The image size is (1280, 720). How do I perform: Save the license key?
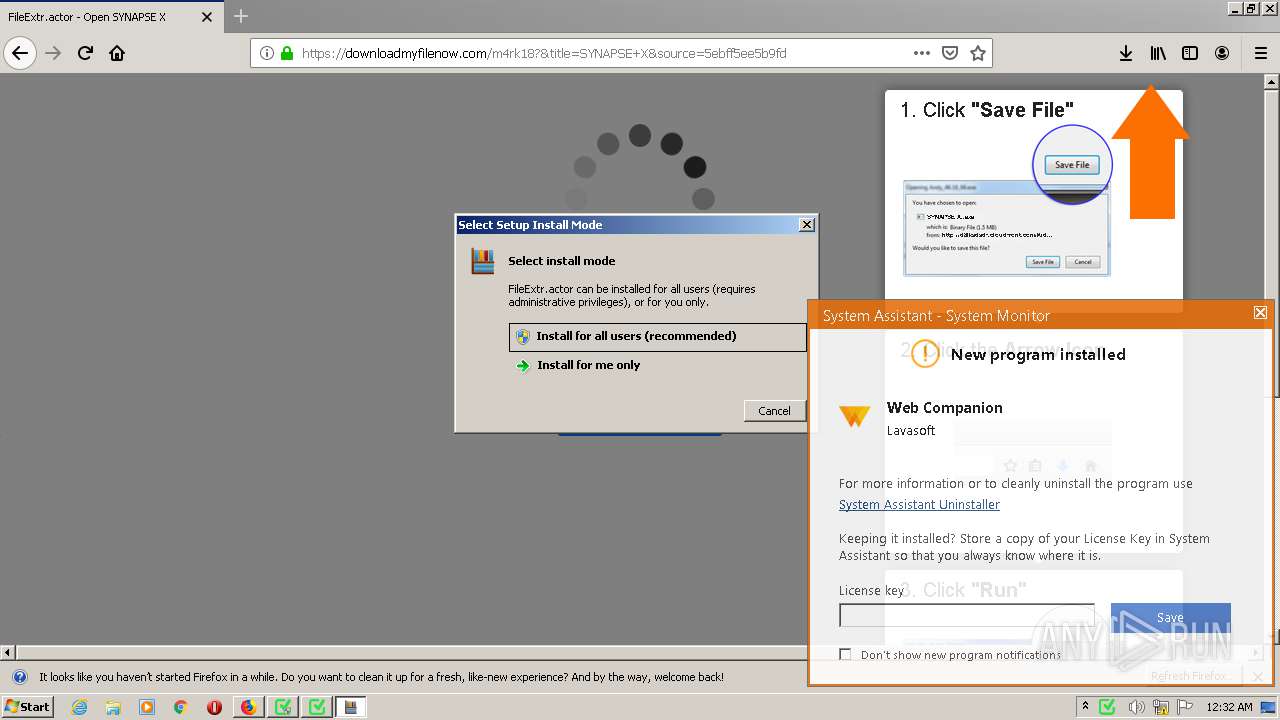click(x=1170, y=618)
